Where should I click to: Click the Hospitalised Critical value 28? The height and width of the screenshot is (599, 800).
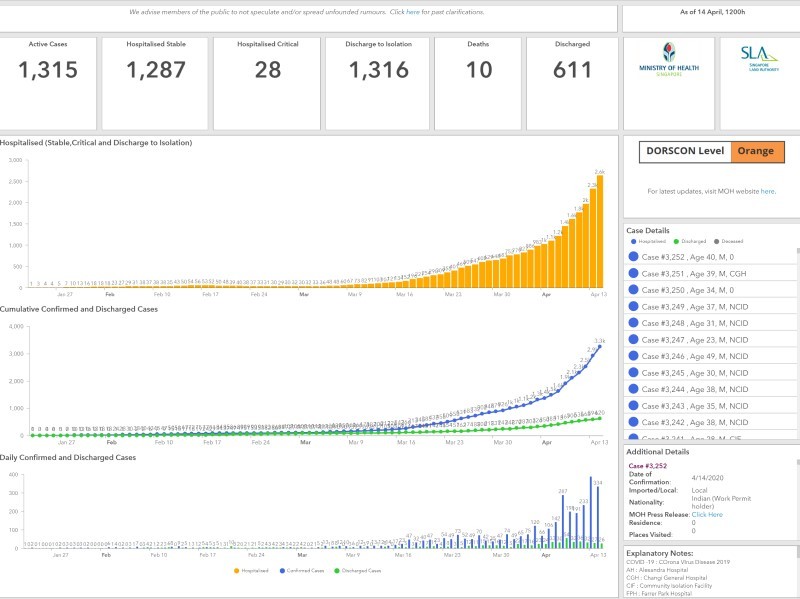coord(267,70)
